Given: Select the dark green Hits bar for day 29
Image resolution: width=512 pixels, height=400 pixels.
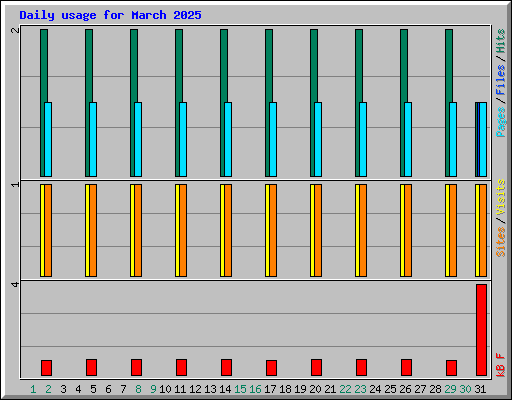Looking at the screenshot, I should [x=448, y=67].
